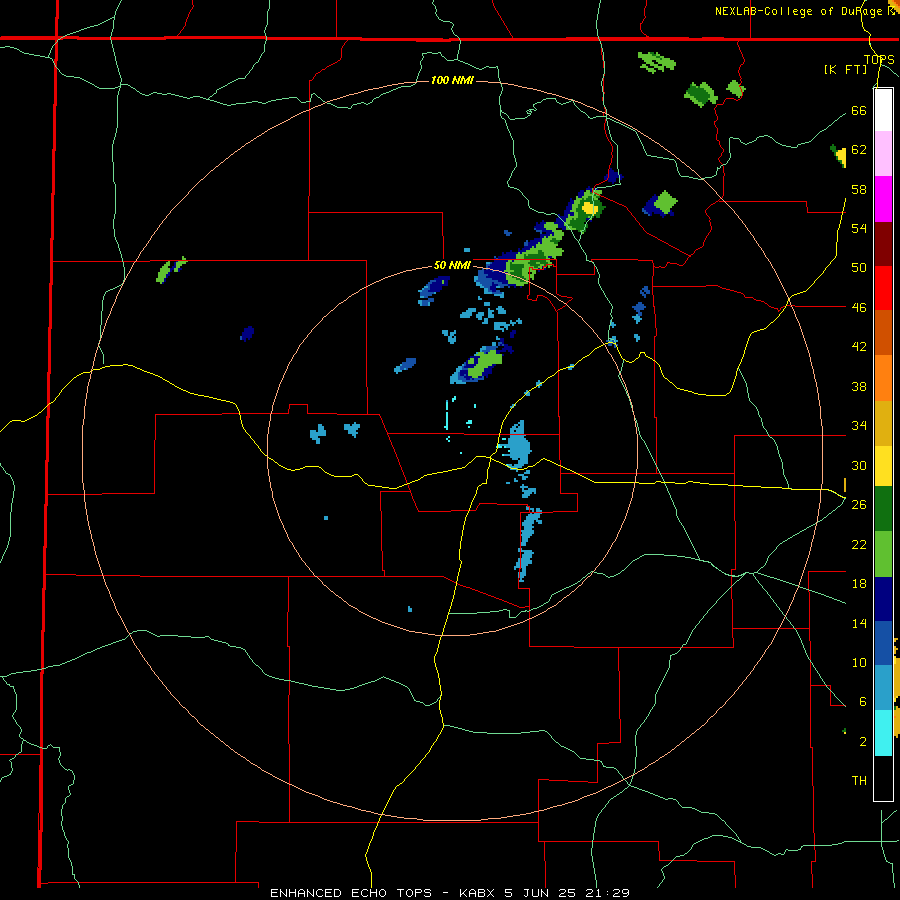Click the white 66 kft legend swatch
Screen dimensions: 900x900
pyautogui.click(x=883, y=110)
